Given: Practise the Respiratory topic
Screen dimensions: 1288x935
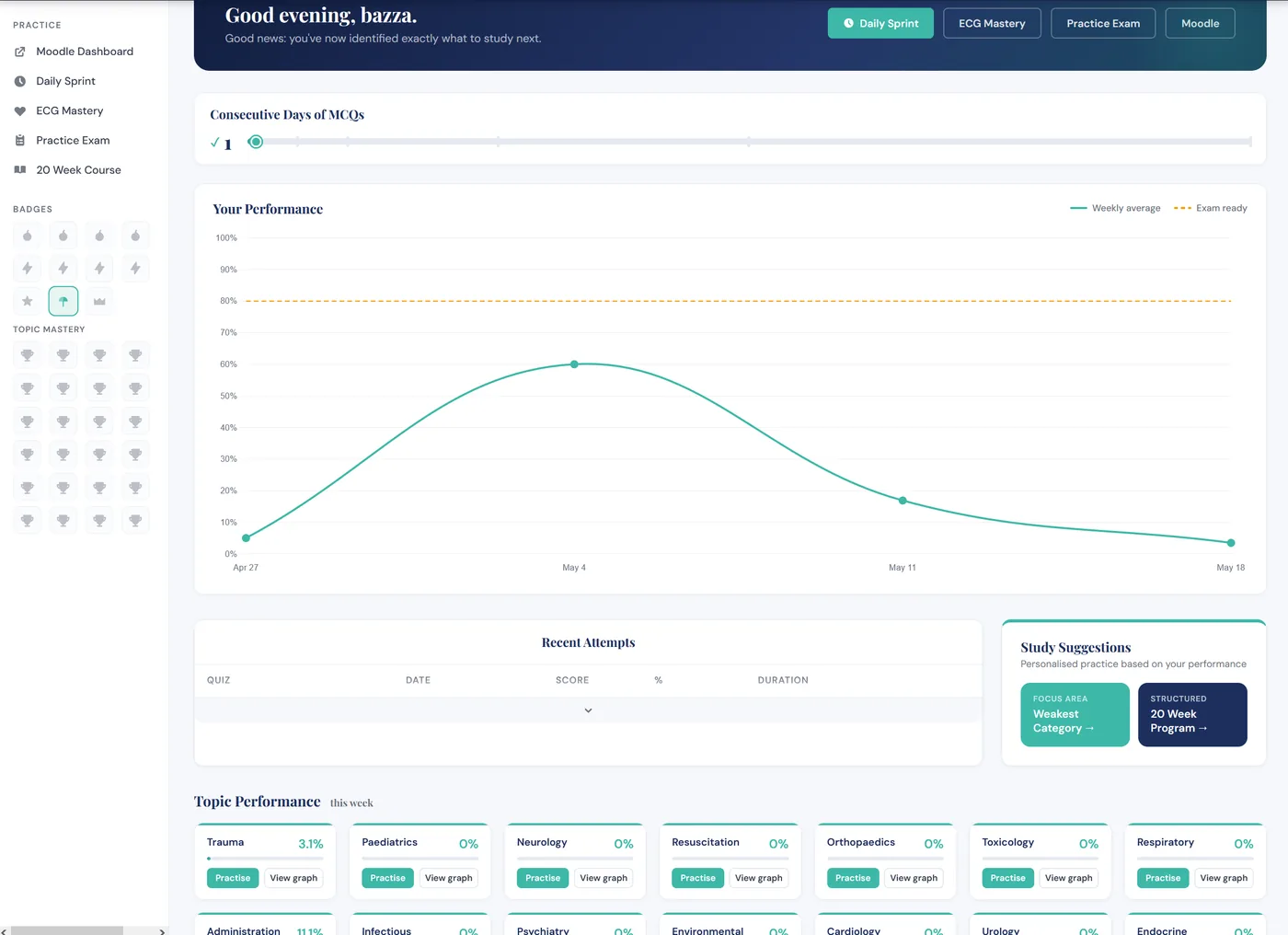Looking at the screenshot, I should pyautogui.click(x=1163, y=878).
